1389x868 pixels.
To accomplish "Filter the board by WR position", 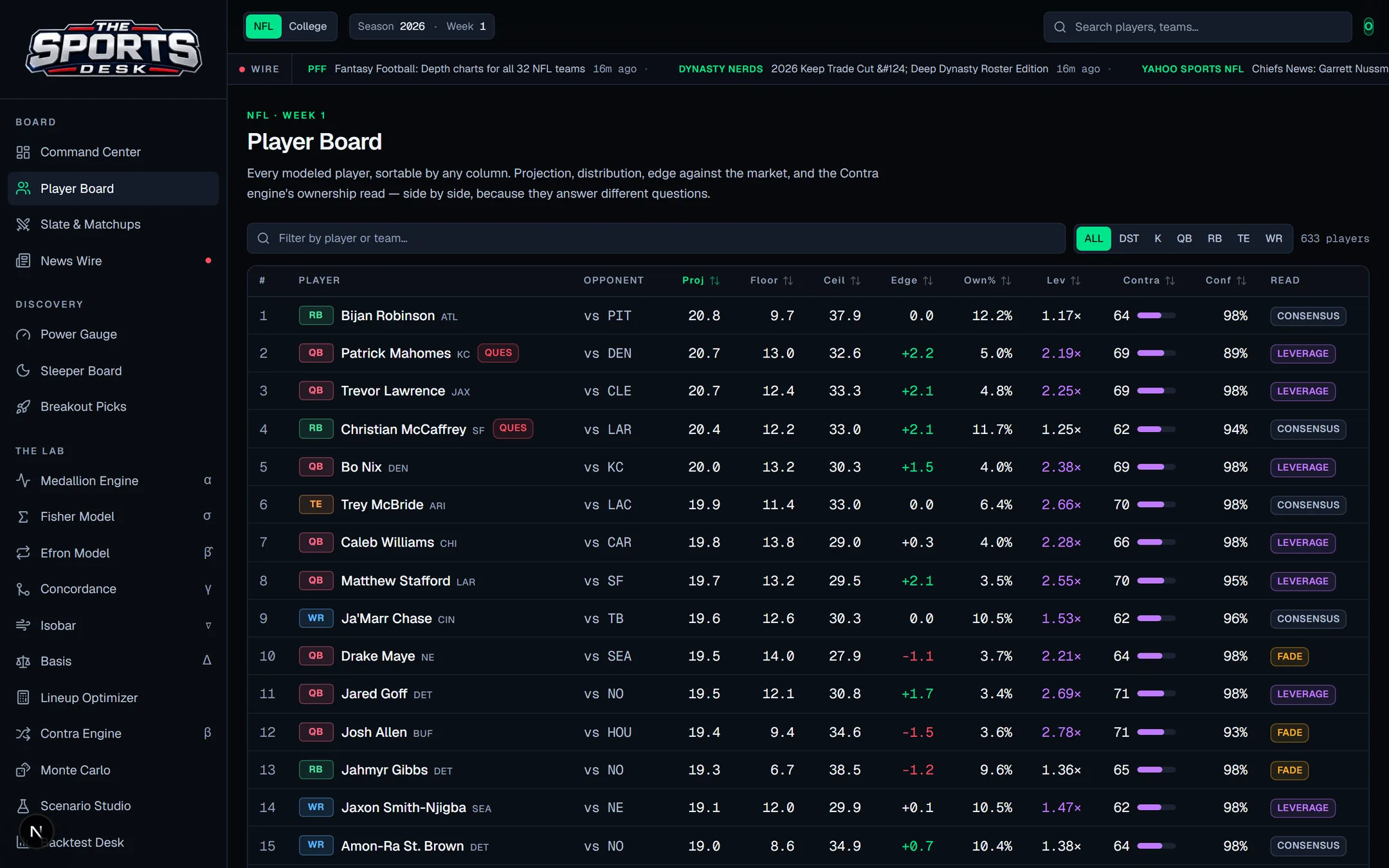I will (x=1273, y=239).
